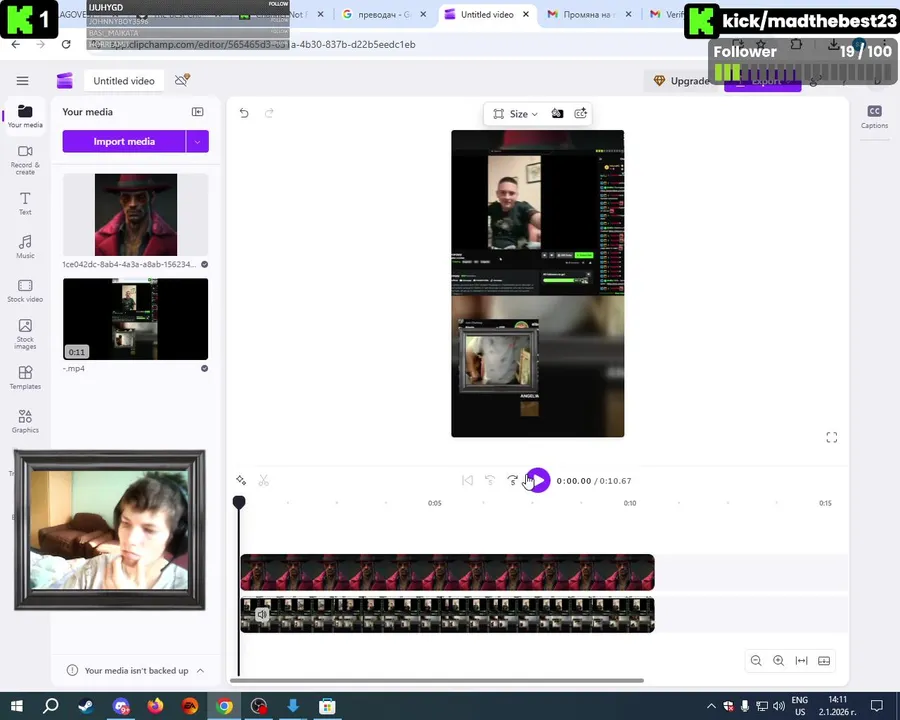This screenshot has height=720, width=900.
Task: Rewind five seconds
Action: [490, 481]
